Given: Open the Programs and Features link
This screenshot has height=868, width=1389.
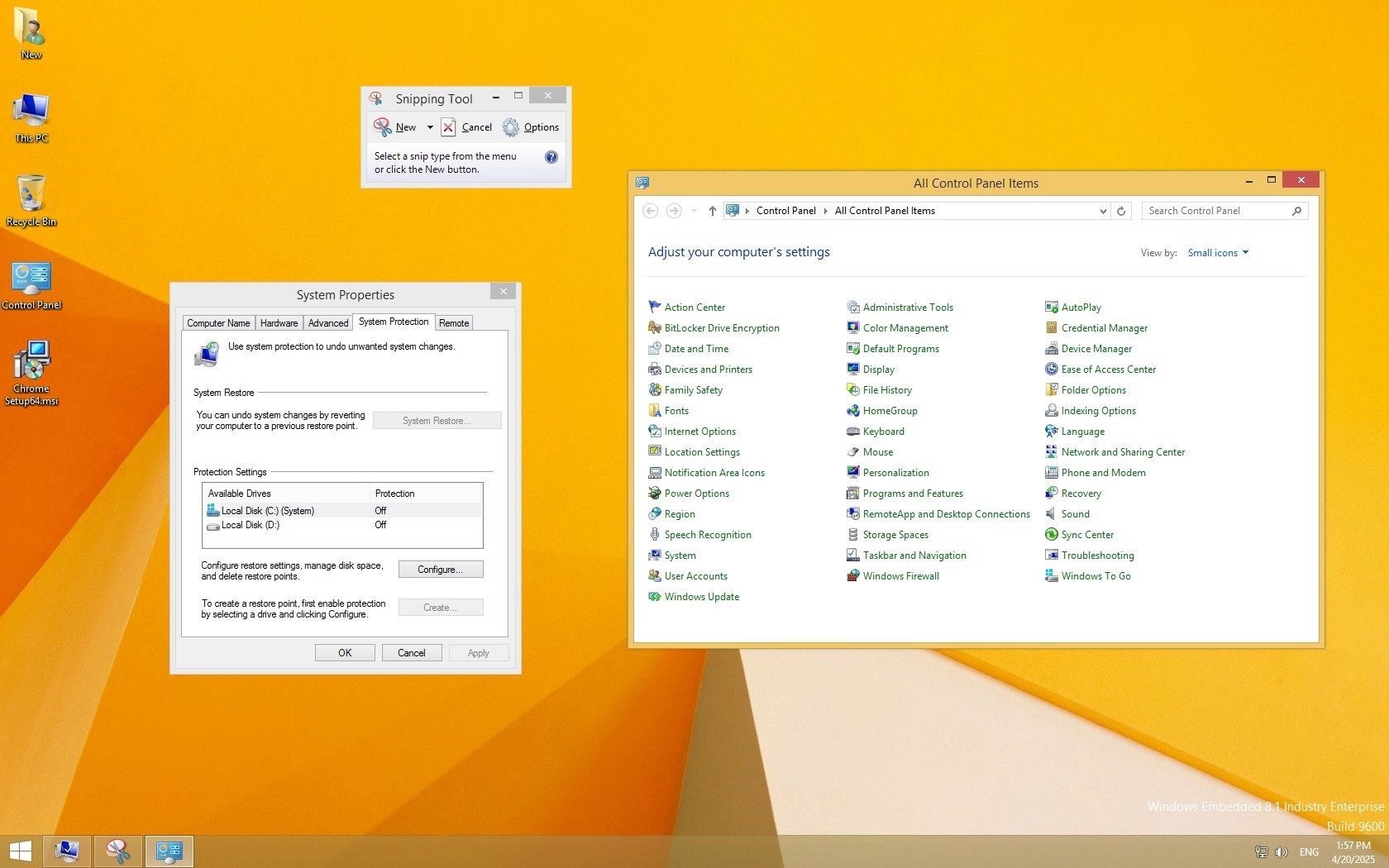Looking at the screenshot, I should [x=913, y=494].
